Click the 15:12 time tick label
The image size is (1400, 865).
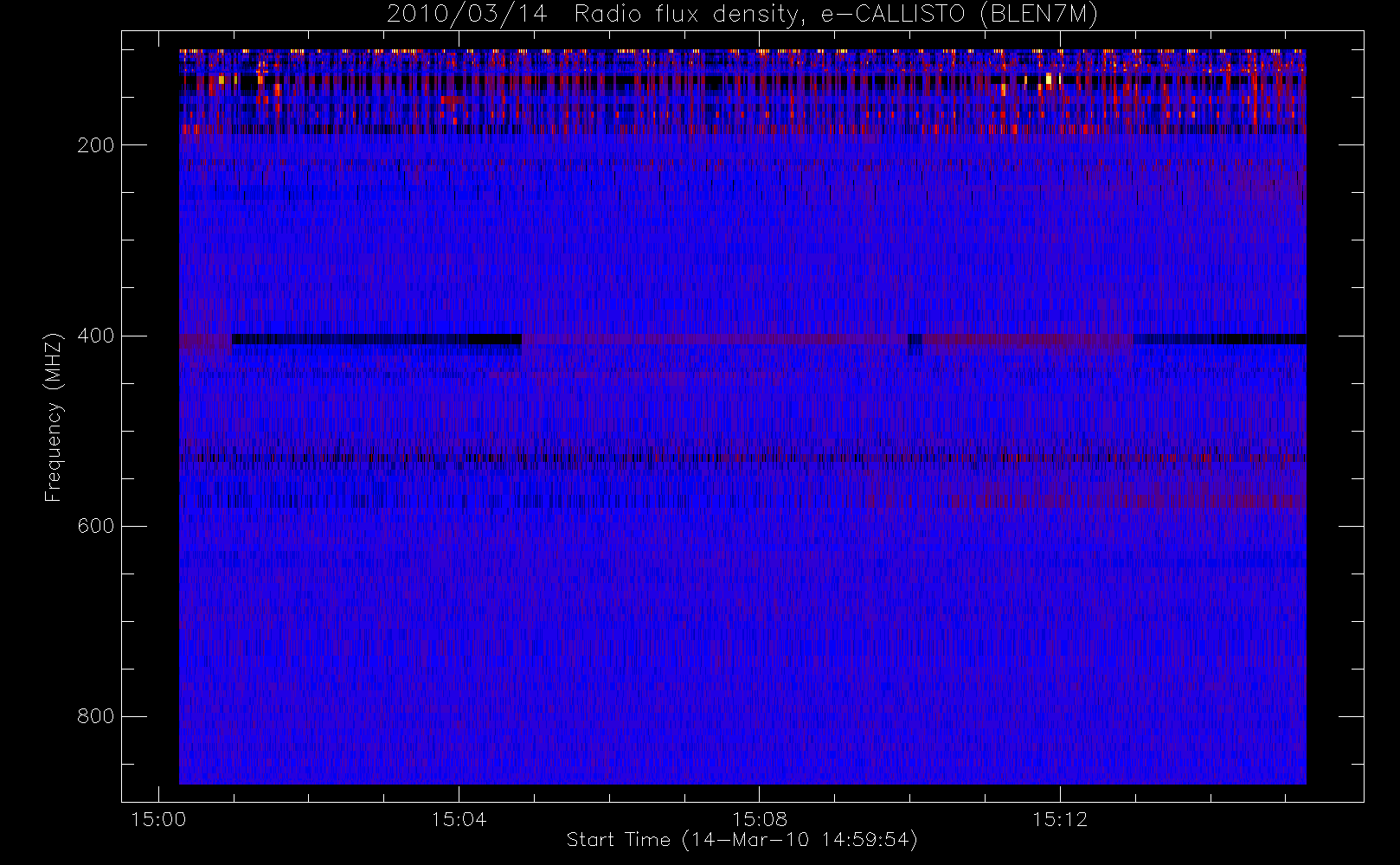(x=1060, y=818)
